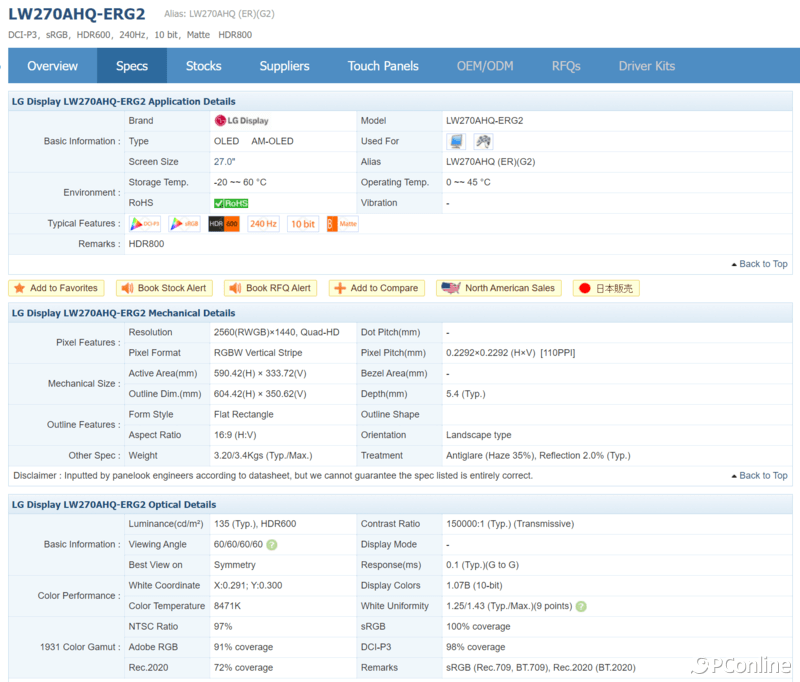Switch to the RFQs tab
The image size is (800, 682).
point(566,66)
